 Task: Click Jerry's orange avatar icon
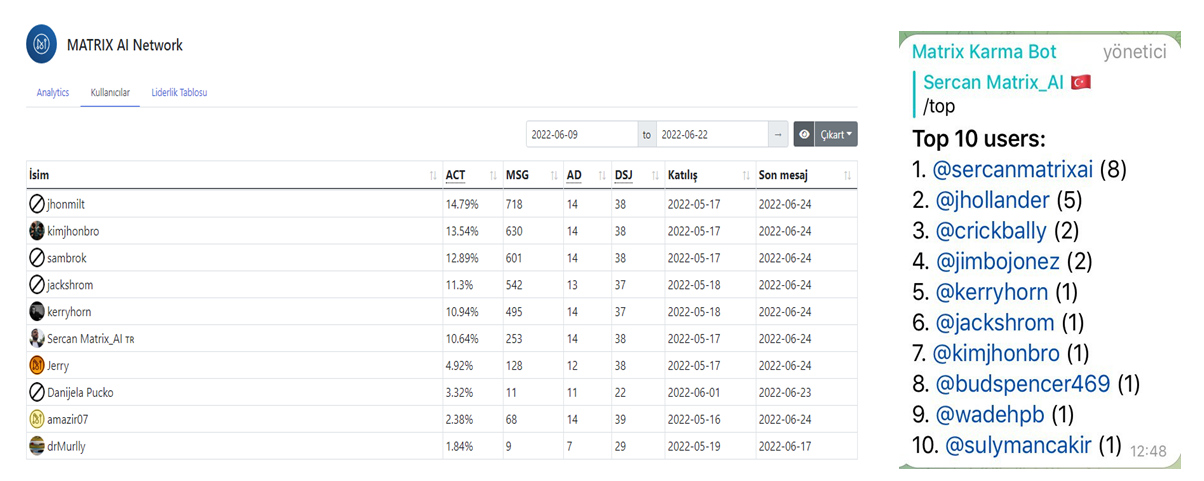[x=37, y=366]
